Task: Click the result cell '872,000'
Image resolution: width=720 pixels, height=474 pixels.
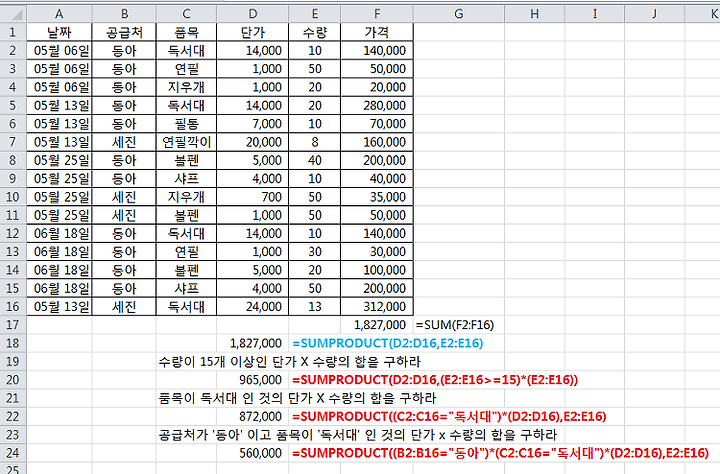Action: click(x=253, y=416)
